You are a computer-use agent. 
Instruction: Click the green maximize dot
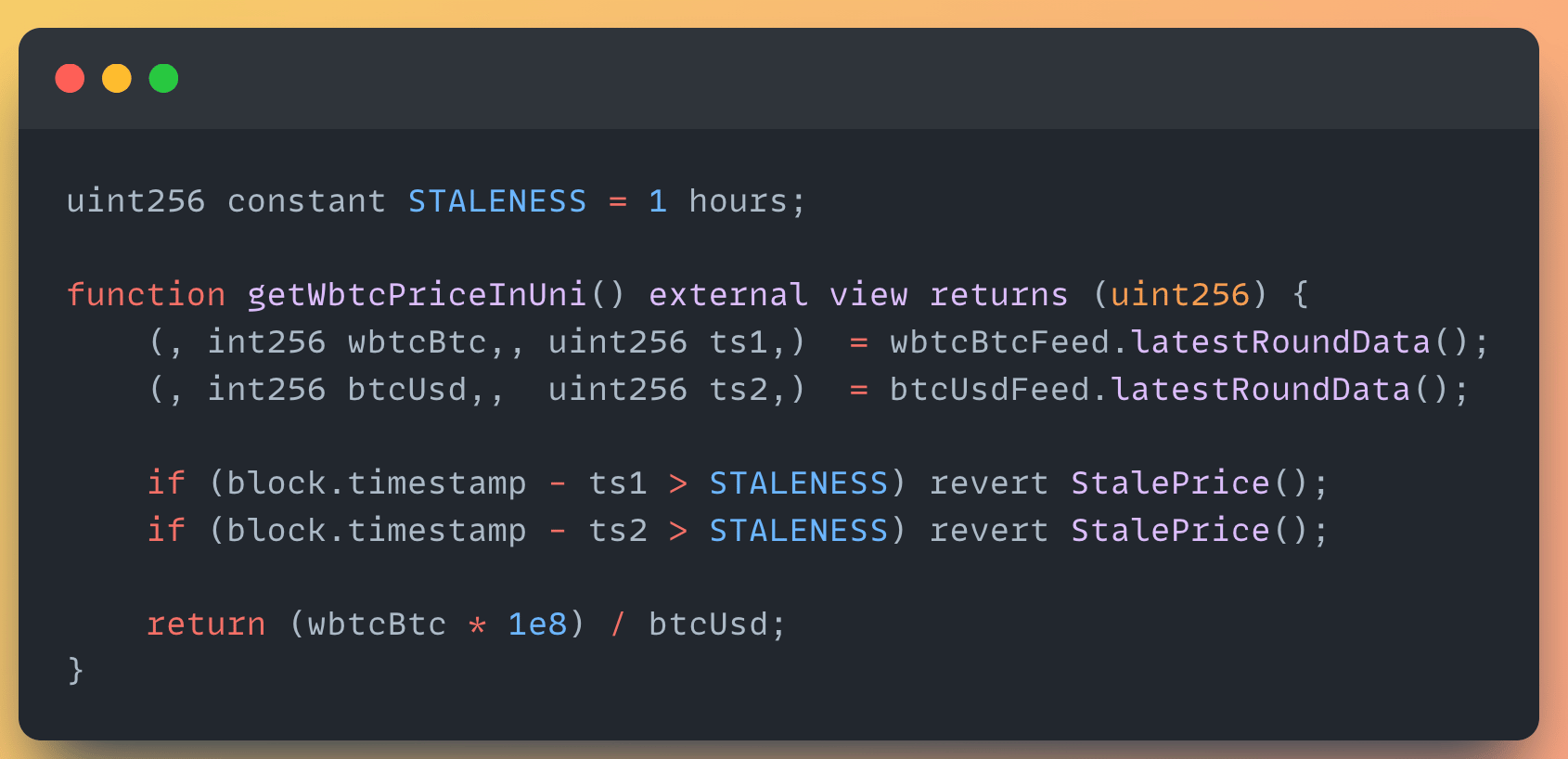point(163,78)
